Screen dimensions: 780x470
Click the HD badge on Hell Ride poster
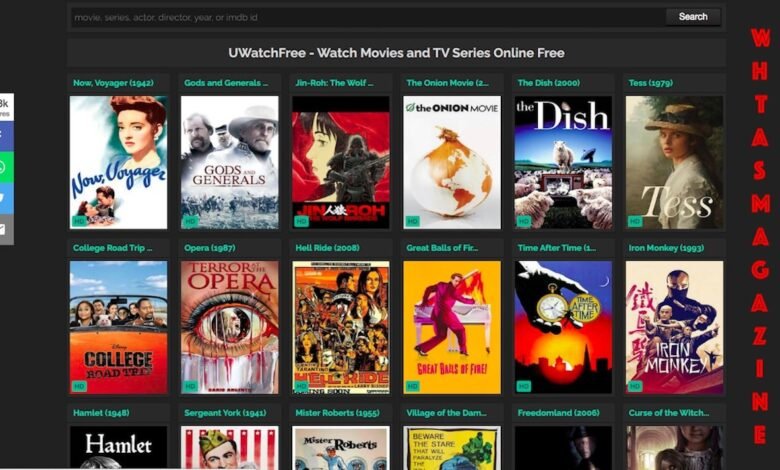click(x=301, y=386)
